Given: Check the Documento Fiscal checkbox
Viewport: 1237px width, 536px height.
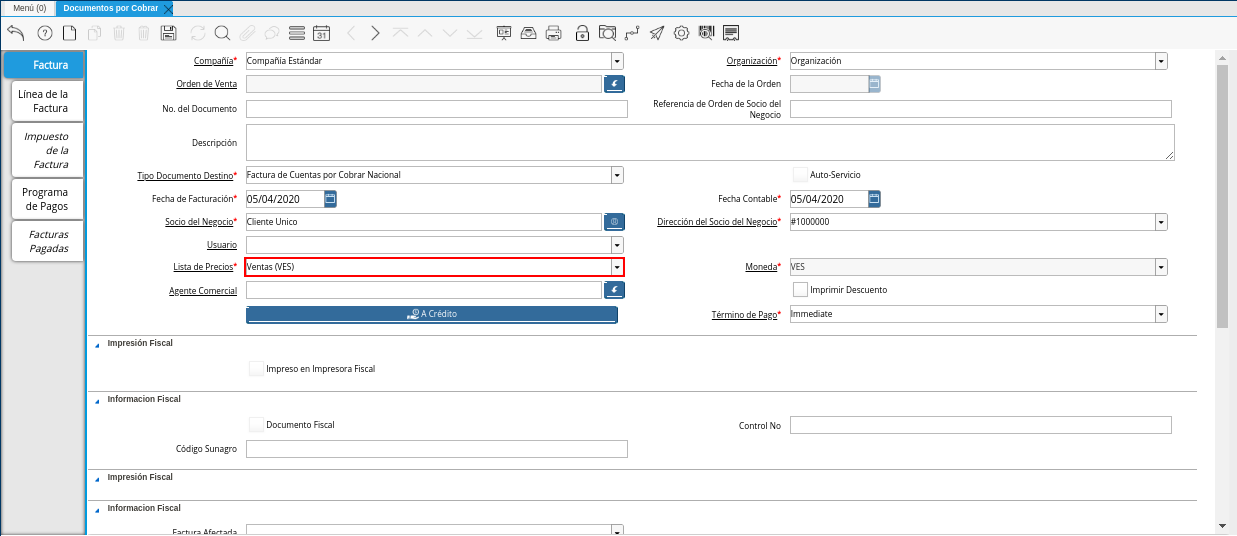Looking at the screenshot, I should coord(257,425).
